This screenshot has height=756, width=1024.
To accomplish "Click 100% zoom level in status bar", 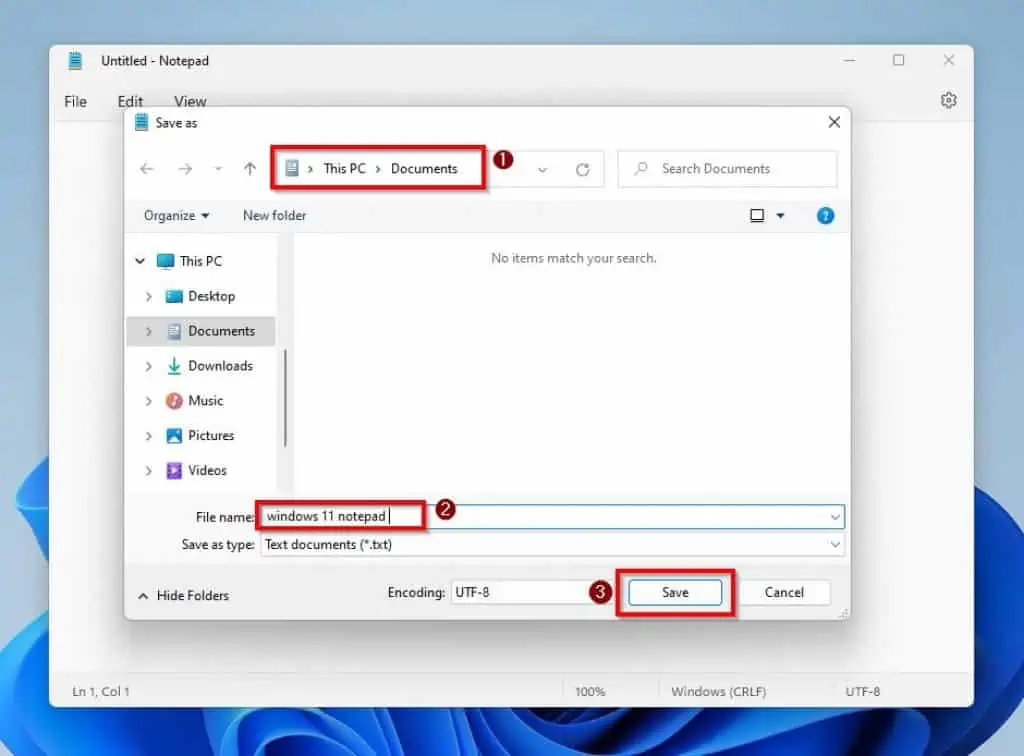I will [590, 691].
